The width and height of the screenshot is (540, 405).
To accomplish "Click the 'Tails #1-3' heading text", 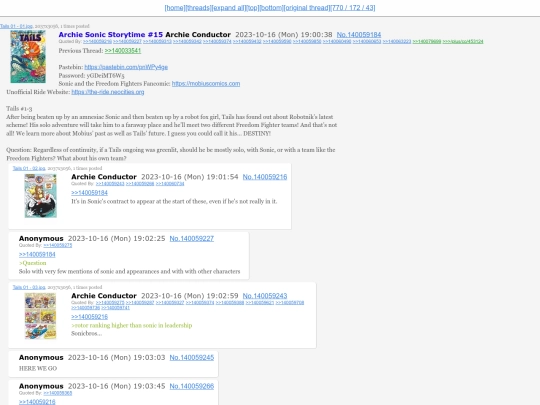I will point(19,108).
